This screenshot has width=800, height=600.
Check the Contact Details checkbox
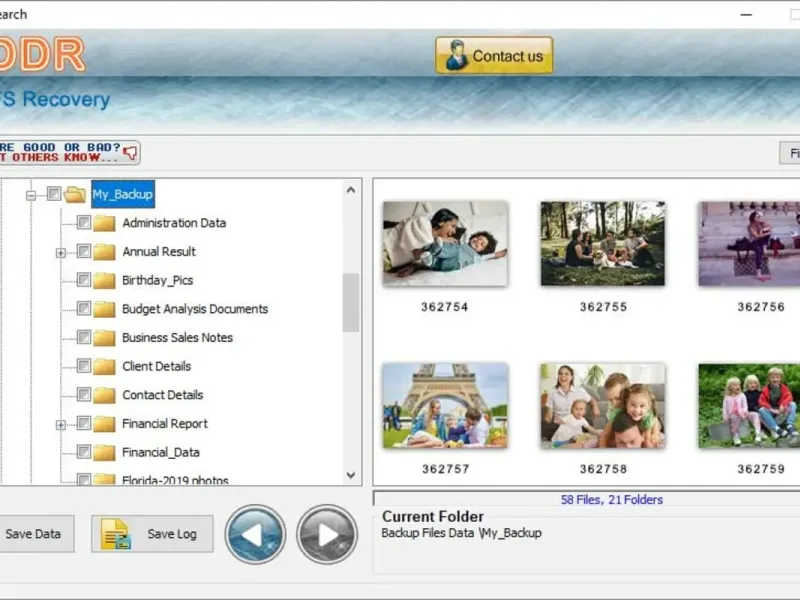click(x=84, y=394)
